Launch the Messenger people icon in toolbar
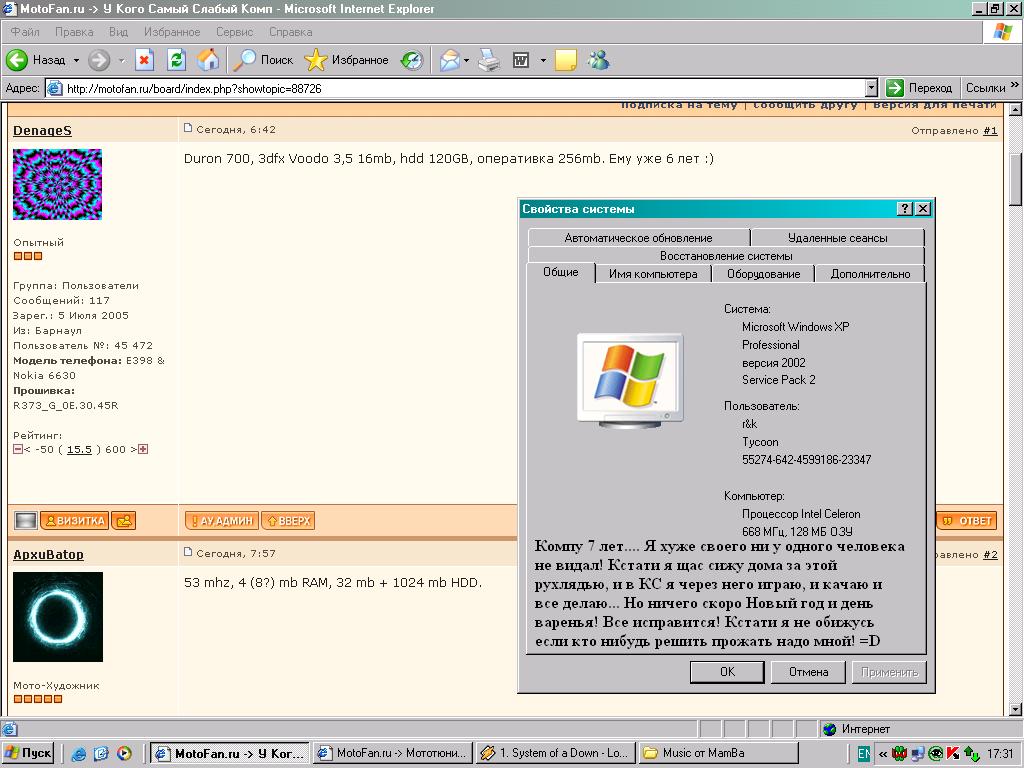Image resolution: width=1024 pixels, height=768 pixels. (x=598, y=60)
